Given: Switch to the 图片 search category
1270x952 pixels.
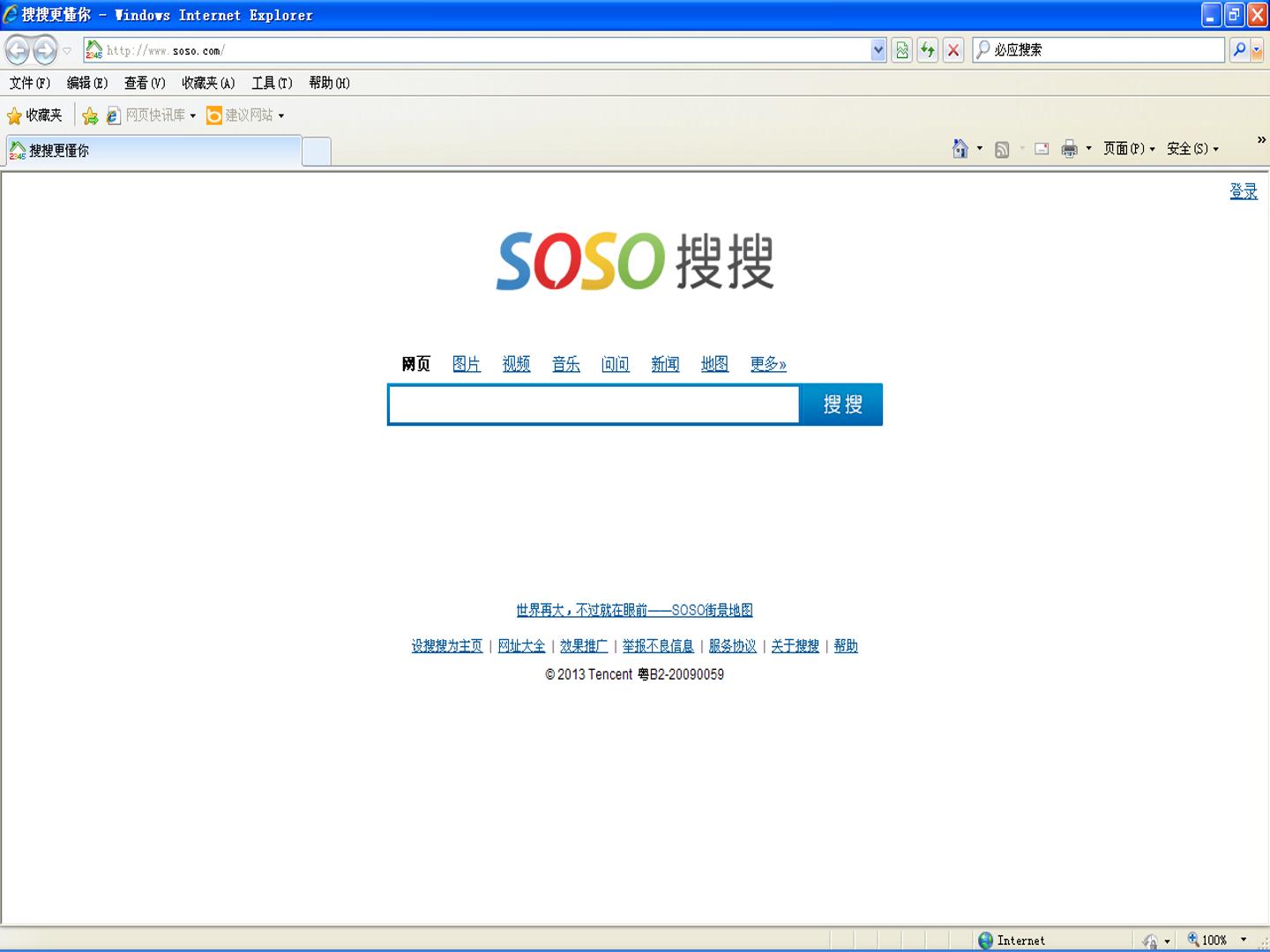Looking at the screenshot, I should pos(467,364).
